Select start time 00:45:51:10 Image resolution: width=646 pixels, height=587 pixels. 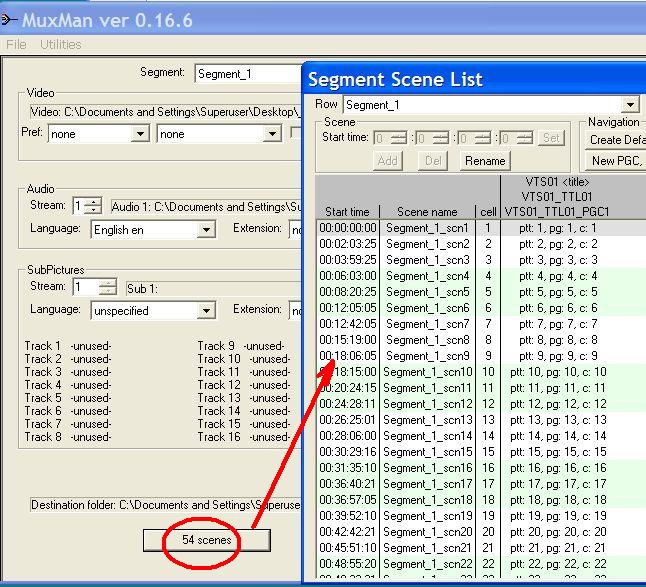click(x=348, y=548)
